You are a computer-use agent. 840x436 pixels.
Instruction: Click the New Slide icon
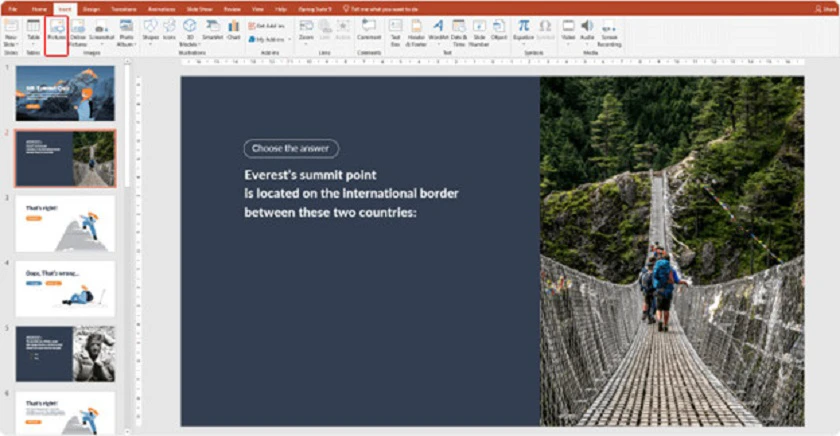11,27
